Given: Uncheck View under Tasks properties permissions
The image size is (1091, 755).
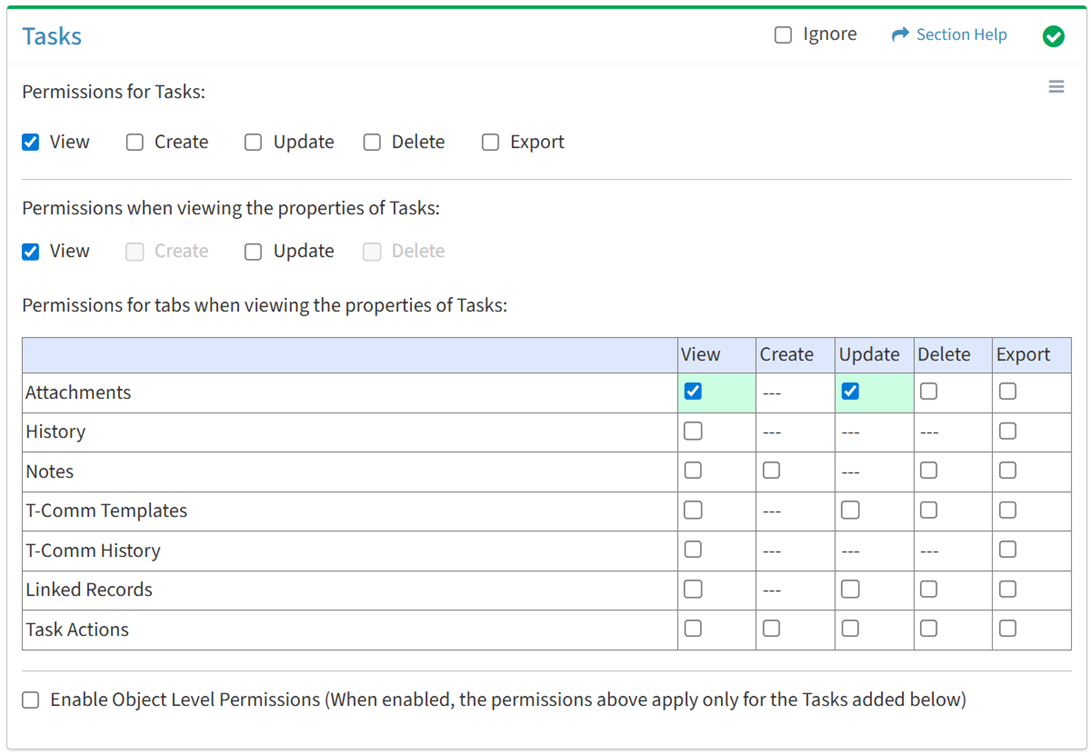Looking at the screenshot, I should pyautogui.click(x=31, y=251).
